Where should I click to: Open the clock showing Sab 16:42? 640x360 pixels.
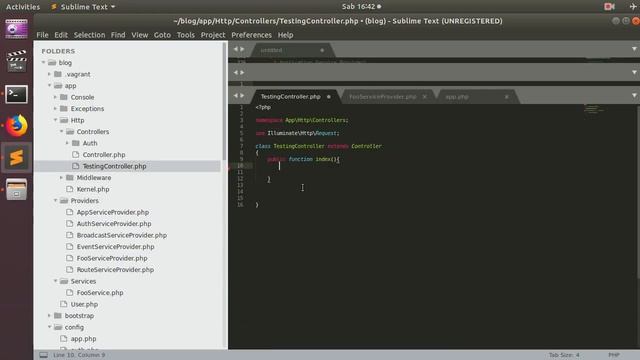tap(362, 7)
